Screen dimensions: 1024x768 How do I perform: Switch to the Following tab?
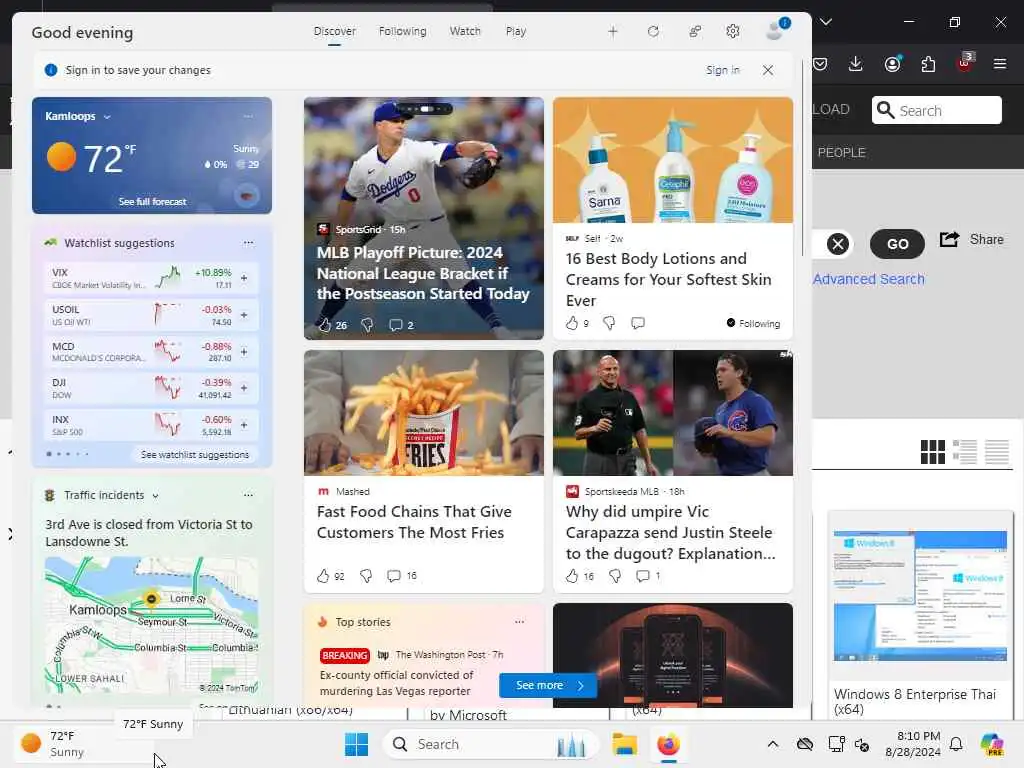pos(402,31)
